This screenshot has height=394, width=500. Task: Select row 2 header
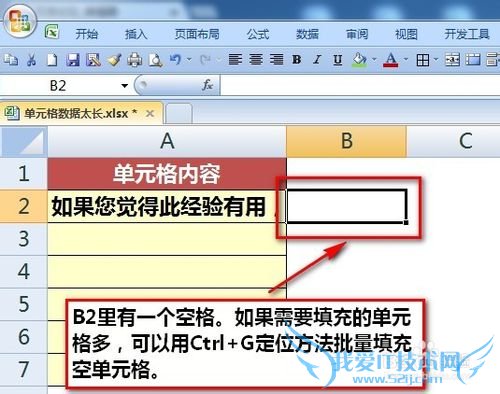[x=24, y=206]
